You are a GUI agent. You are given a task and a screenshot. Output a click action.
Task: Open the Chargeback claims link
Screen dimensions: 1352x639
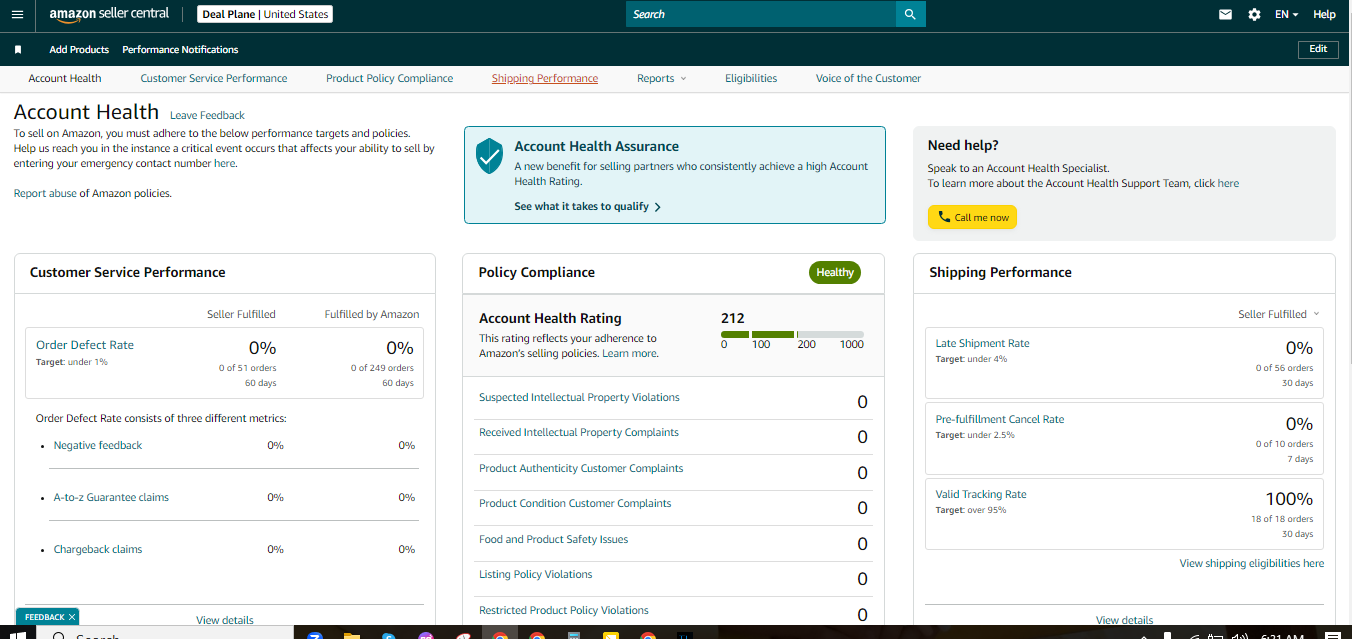click(98, 549)
